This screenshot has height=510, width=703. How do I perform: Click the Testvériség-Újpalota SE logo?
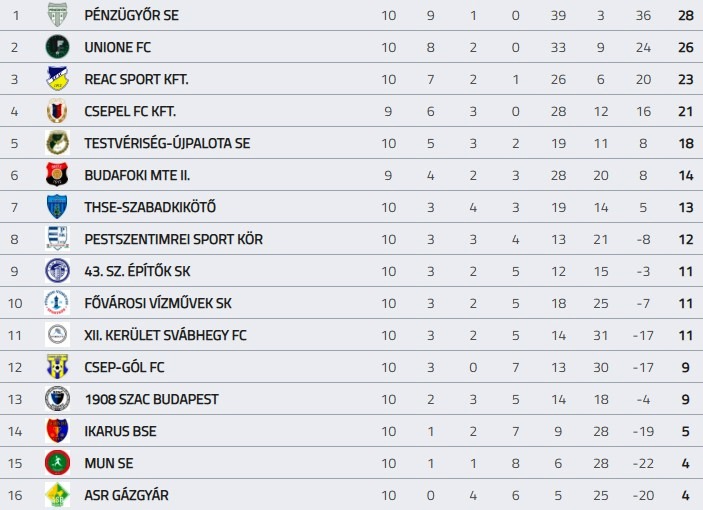pyautogui.click(x=57, y=143)
